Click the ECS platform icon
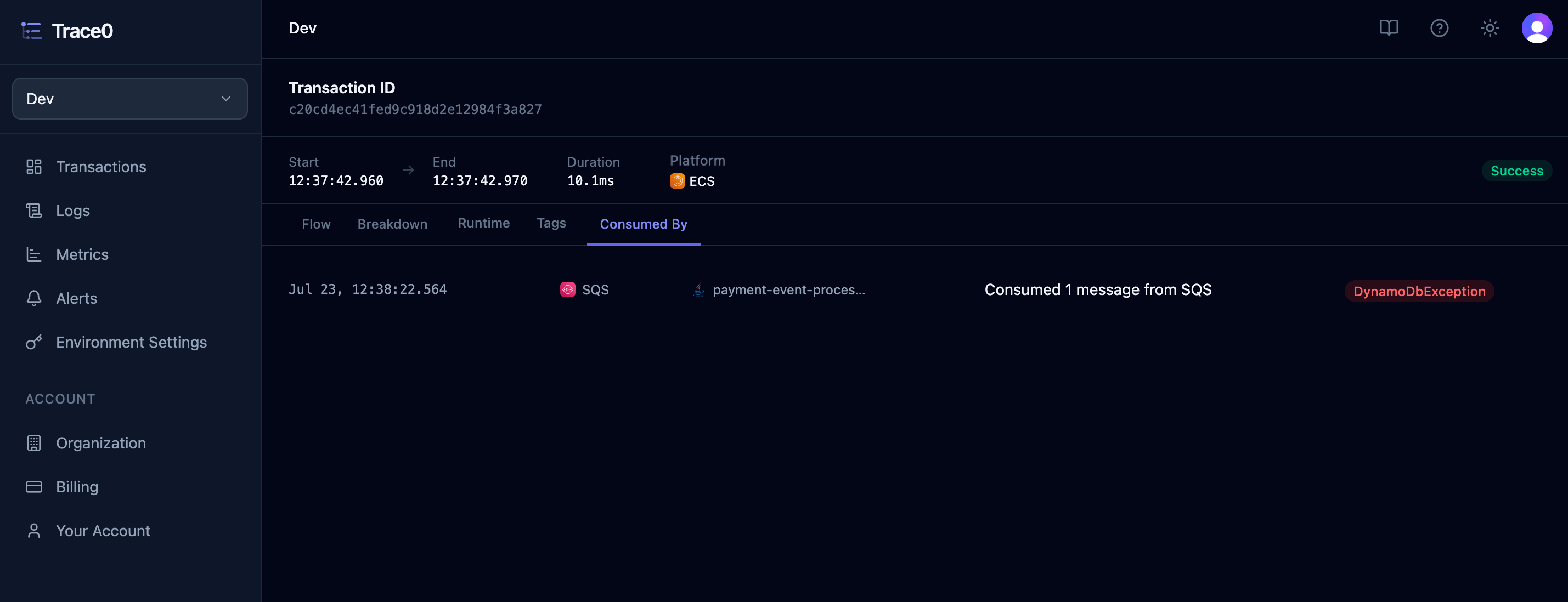This screenshot has height=602, width=1568. (677, 181)
